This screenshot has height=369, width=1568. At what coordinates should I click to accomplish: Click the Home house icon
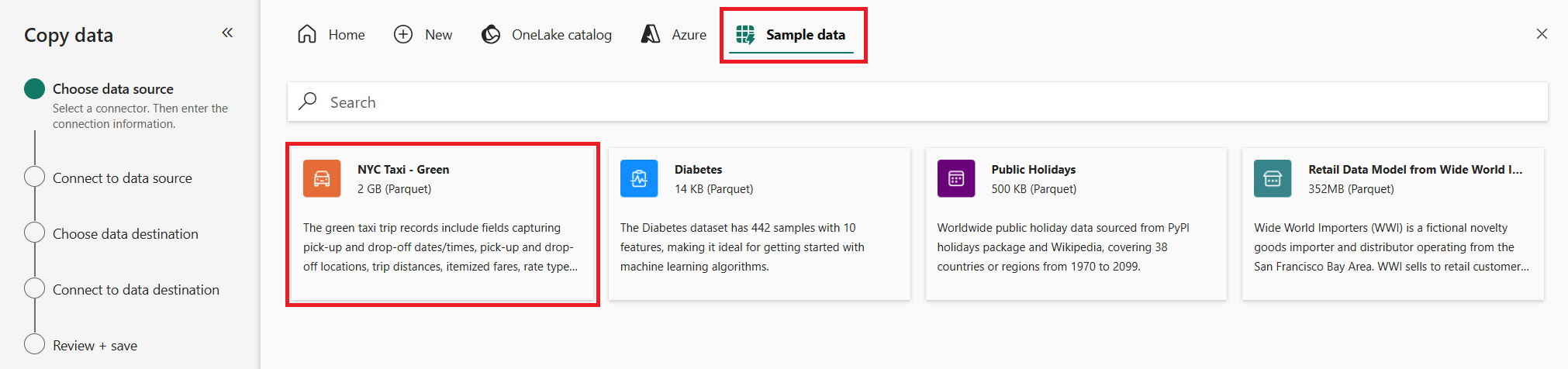307,35
